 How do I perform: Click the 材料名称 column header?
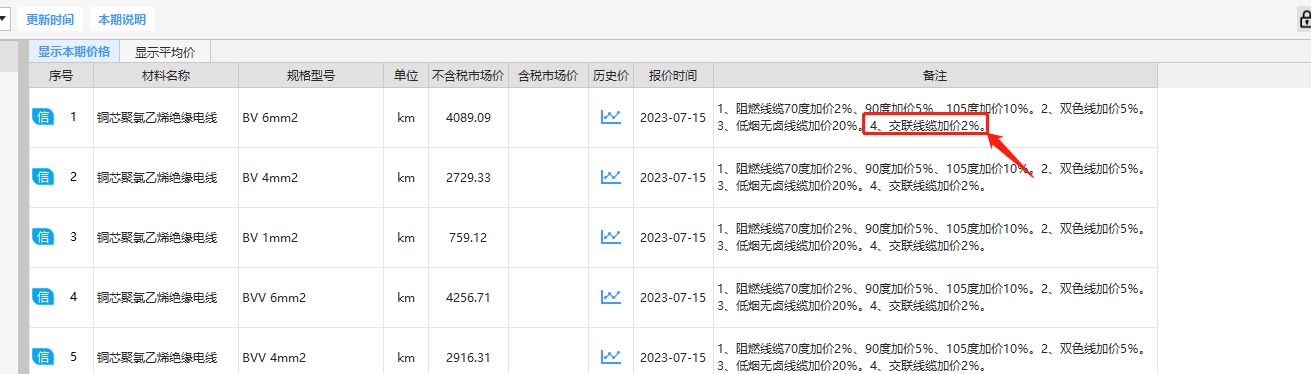pyautogui.click(x=166, y=76)
